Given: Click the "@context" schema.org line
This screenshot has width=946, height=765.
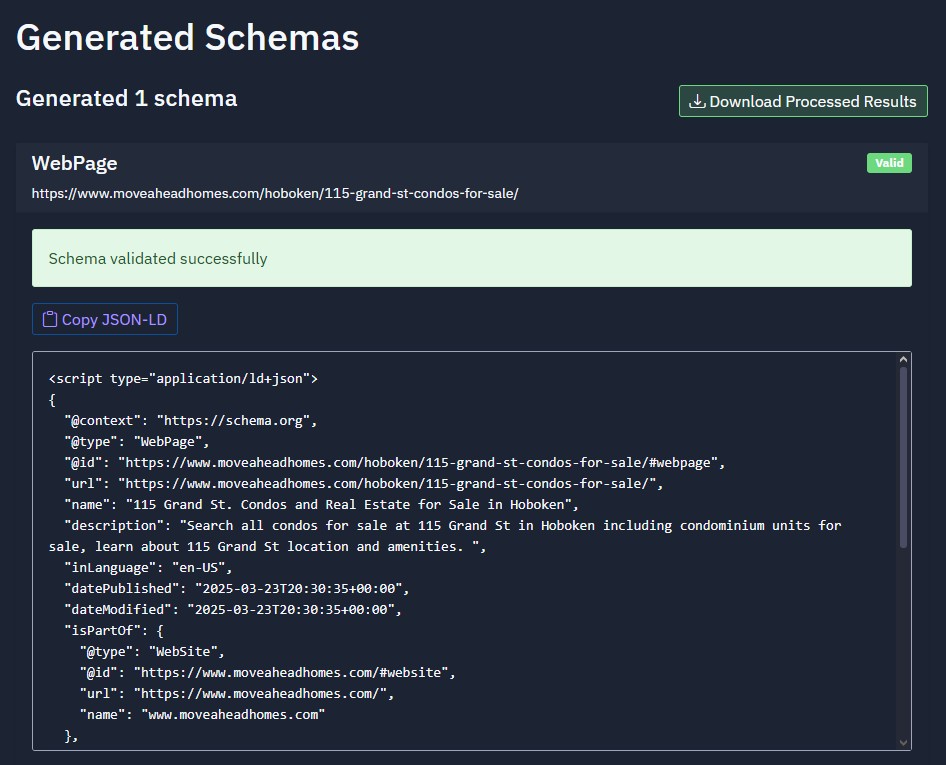Looking at the screenshot, I should 191,421.
